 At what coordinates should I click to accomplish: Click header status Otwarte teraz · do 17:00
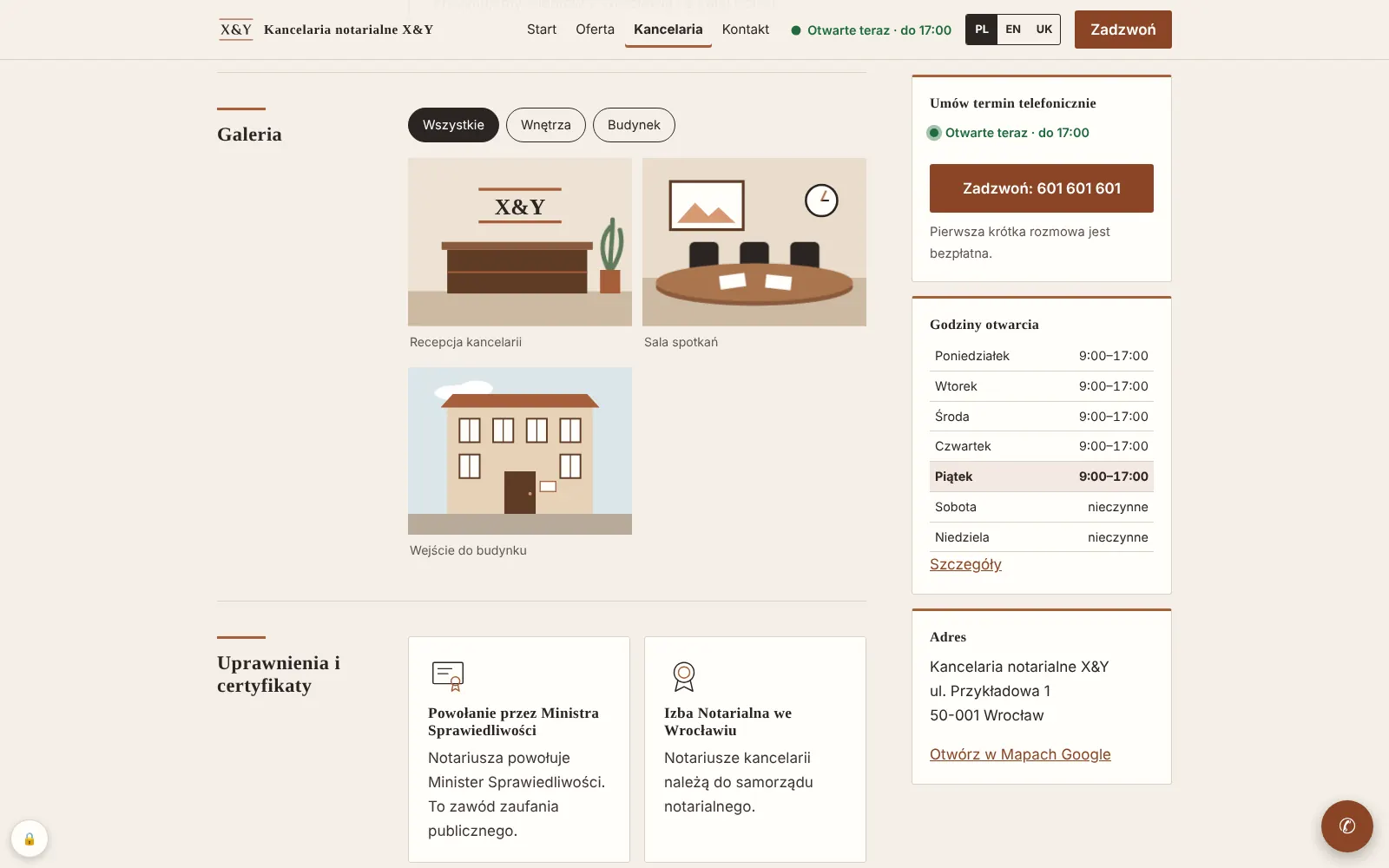click(x=871, y=30)
